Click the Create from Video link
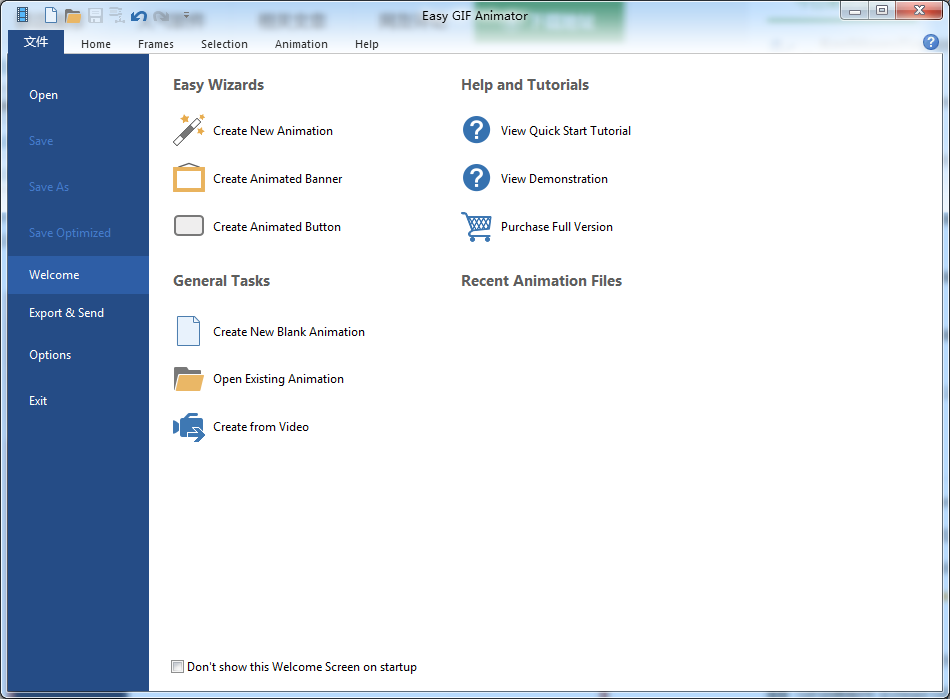Screen dimensions: 950x699 point(261,427)
